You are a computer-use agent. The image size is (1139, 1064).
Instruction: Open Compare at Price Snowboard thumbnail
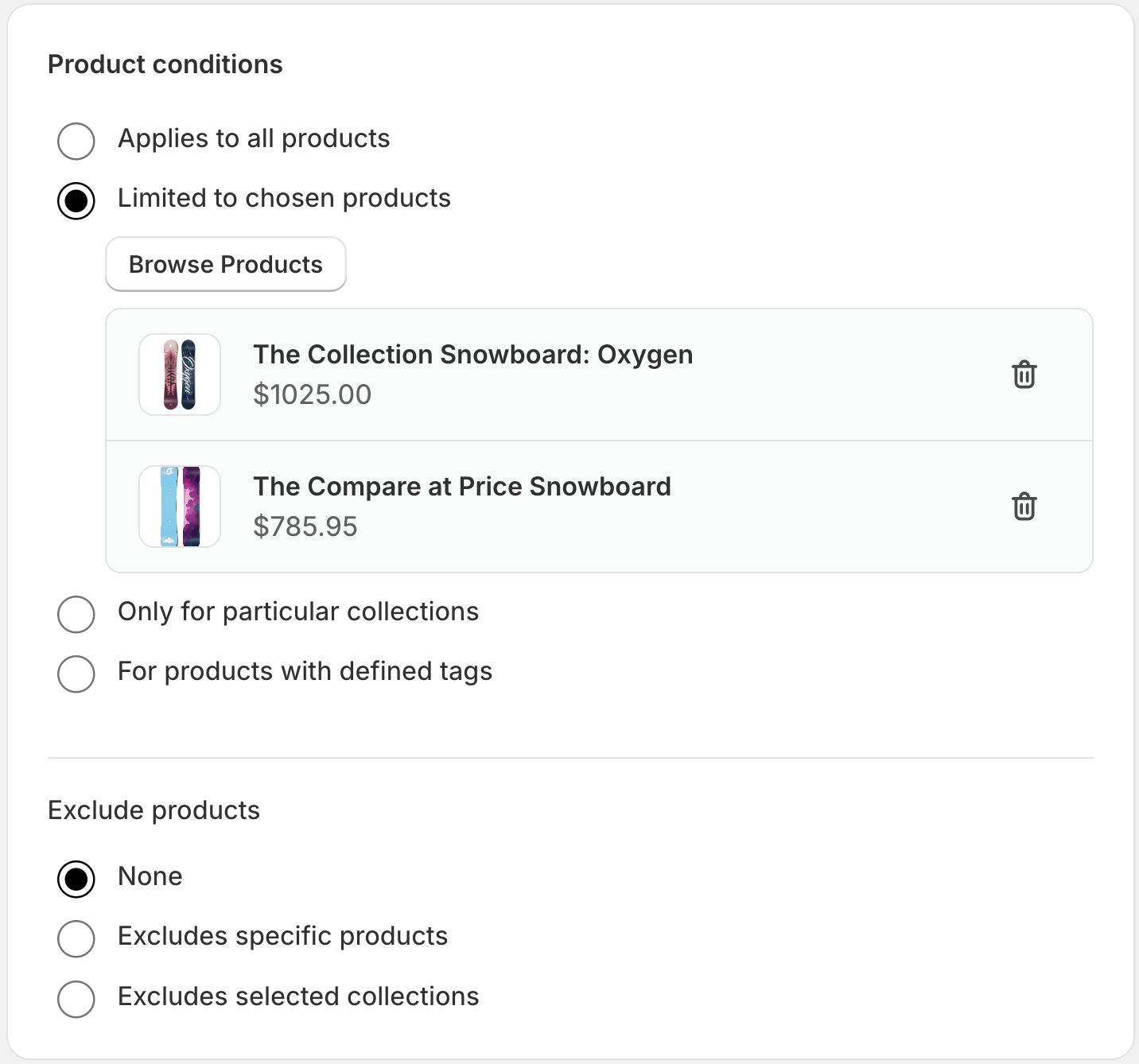click(180, 507)
